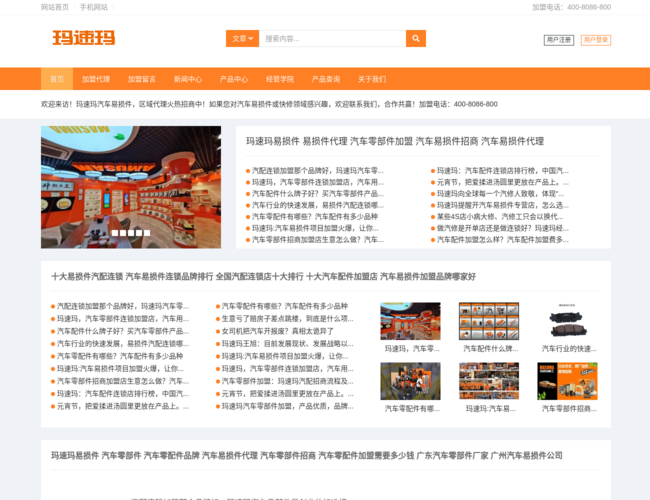
Task: Open top panel article 汽车配件什么牌子好
Action: pos(318,194)
